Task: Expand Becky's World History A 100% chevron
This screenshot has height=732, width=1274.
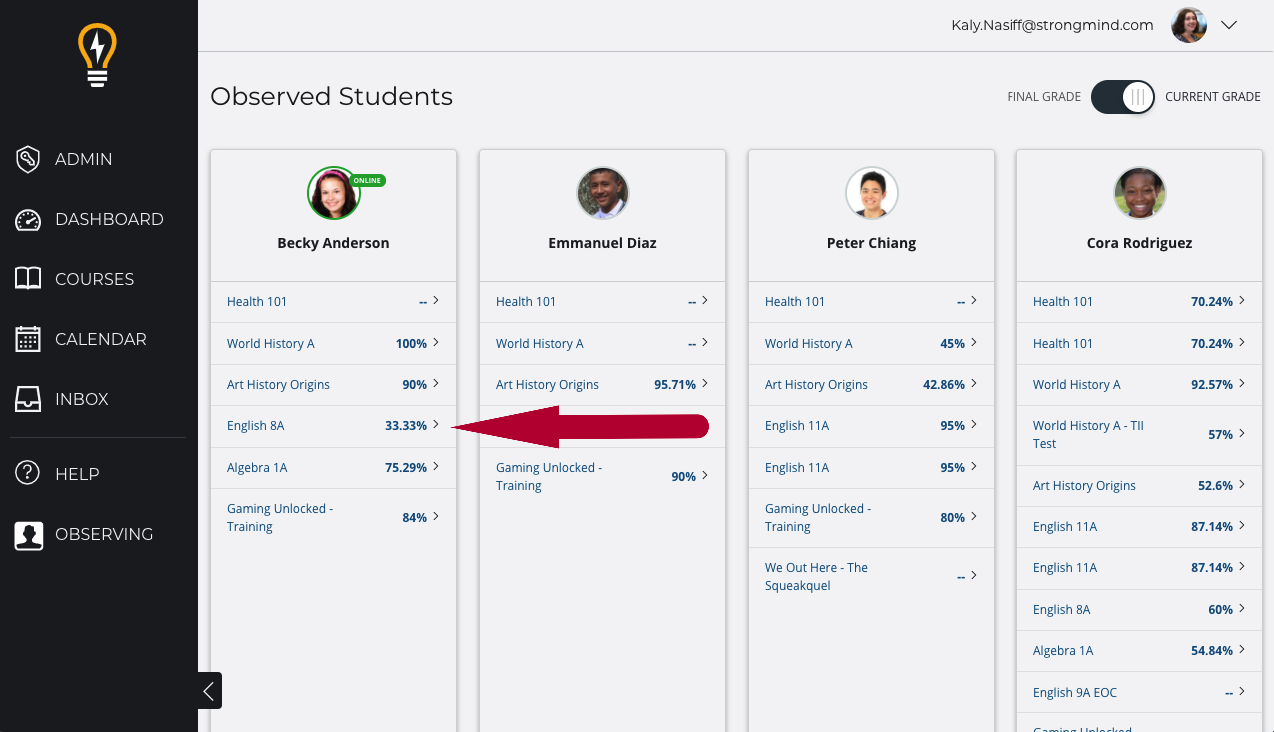Action: [x=436, y=343]
